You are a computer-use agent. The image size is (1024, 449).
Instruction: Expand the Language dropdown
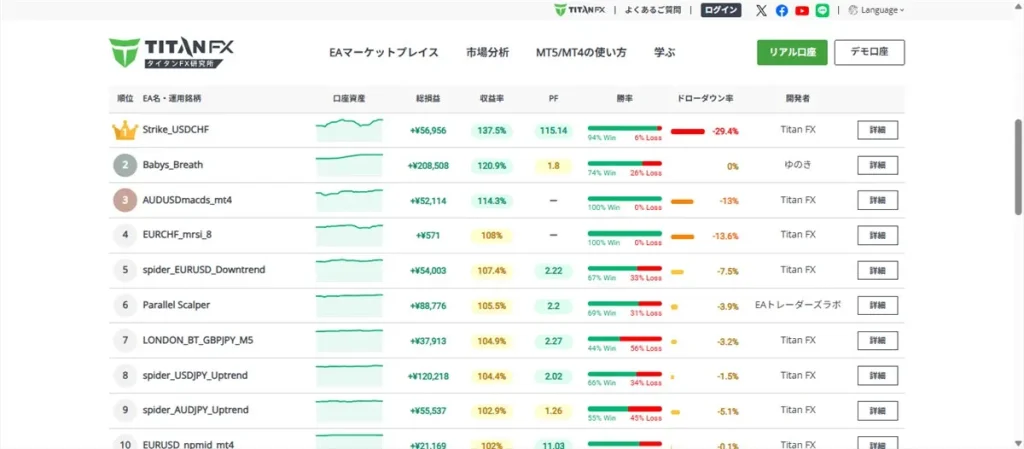coord(876,10)
